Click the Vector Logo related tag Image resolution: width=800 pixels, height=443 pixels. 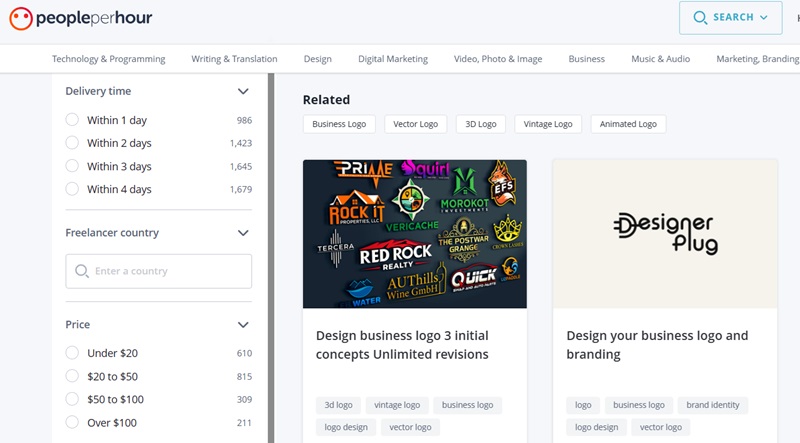click(x=415, y=124)
